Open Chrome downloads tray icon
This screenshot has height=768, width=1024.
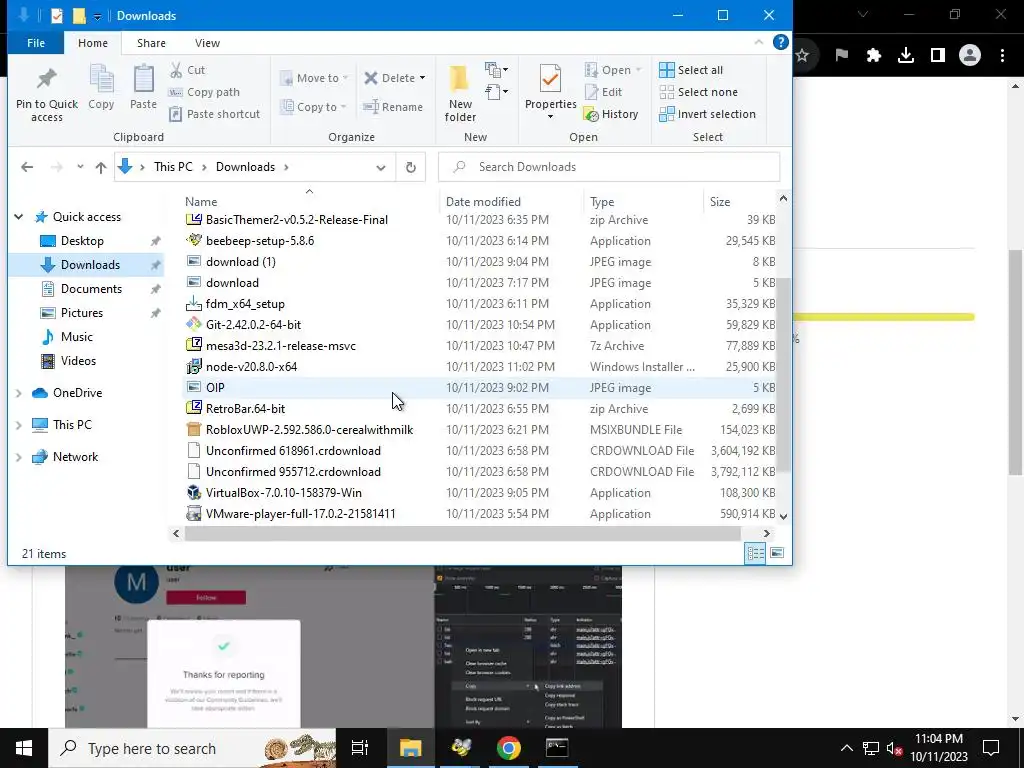point(906,56)
